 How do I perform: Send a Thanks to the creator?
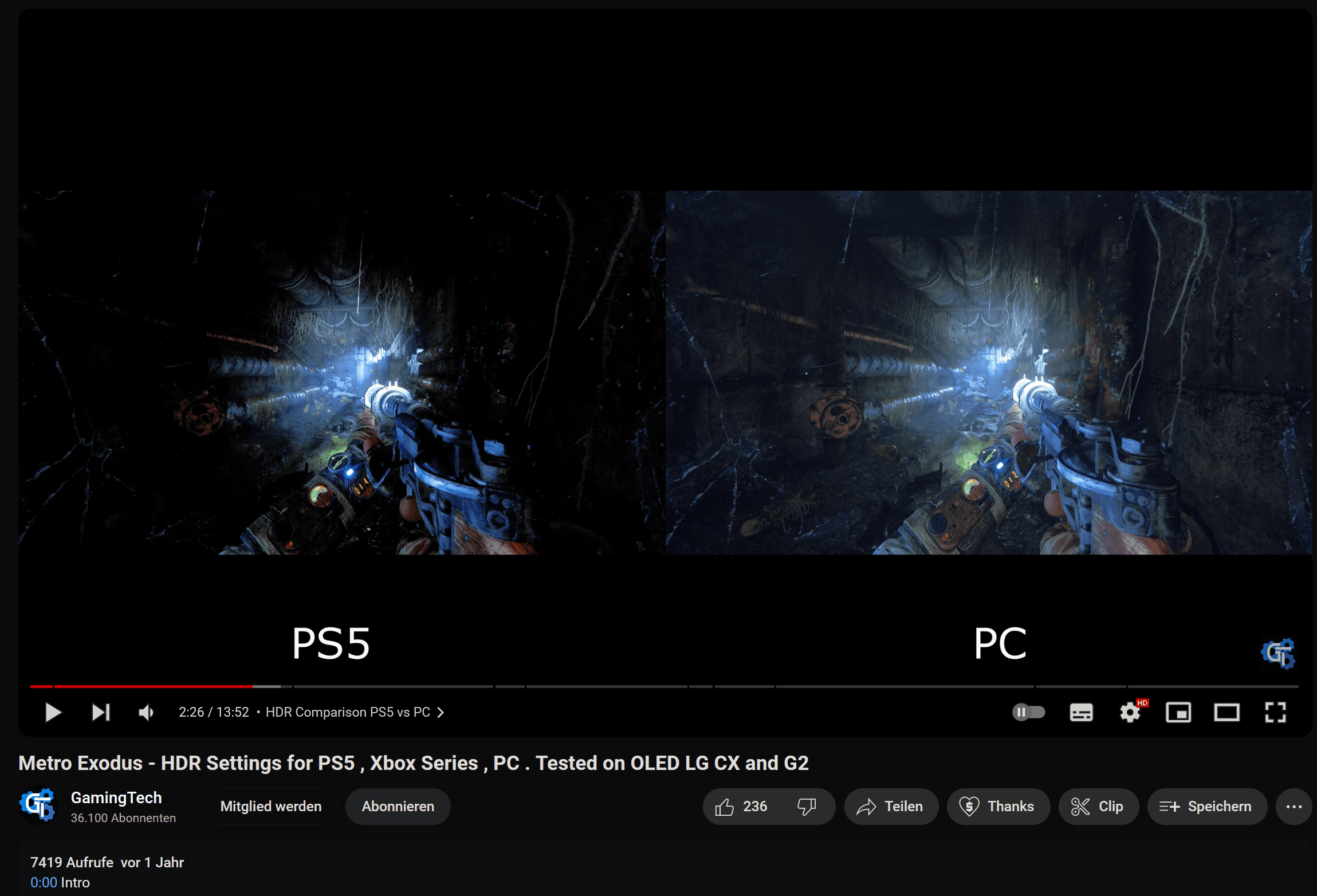(998, 807)
